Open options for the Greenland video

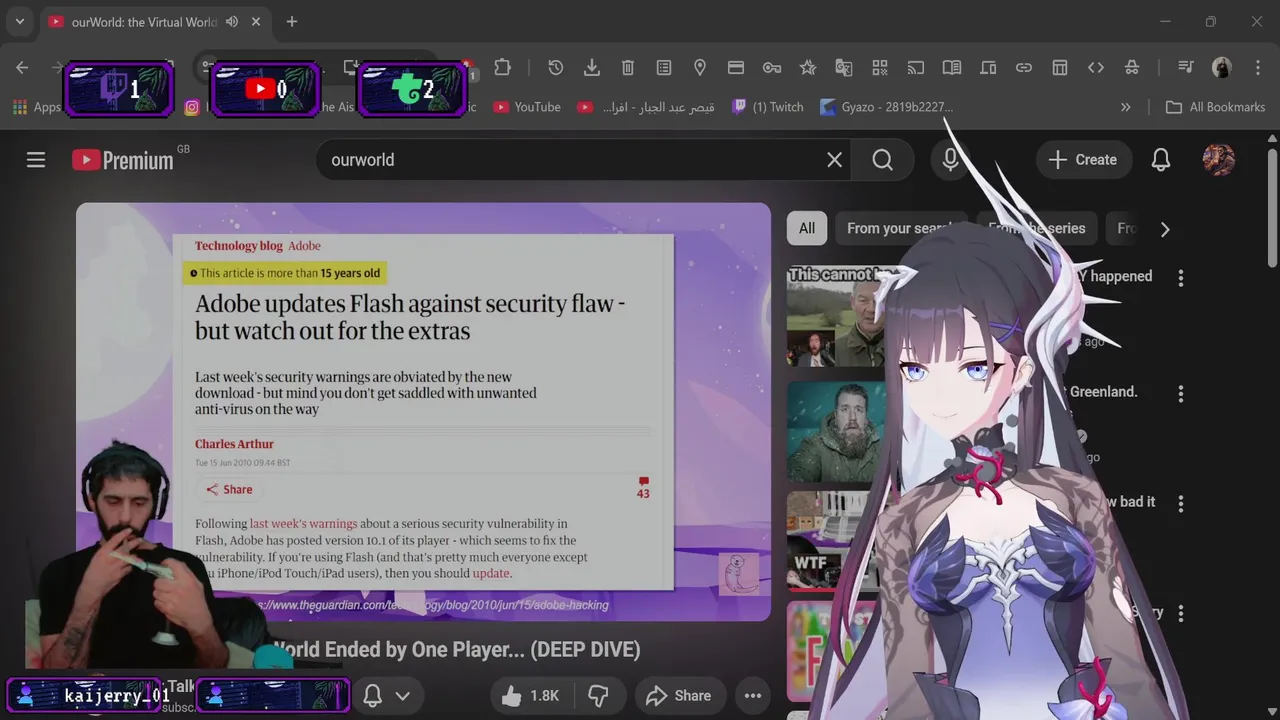click(1181, 394)
